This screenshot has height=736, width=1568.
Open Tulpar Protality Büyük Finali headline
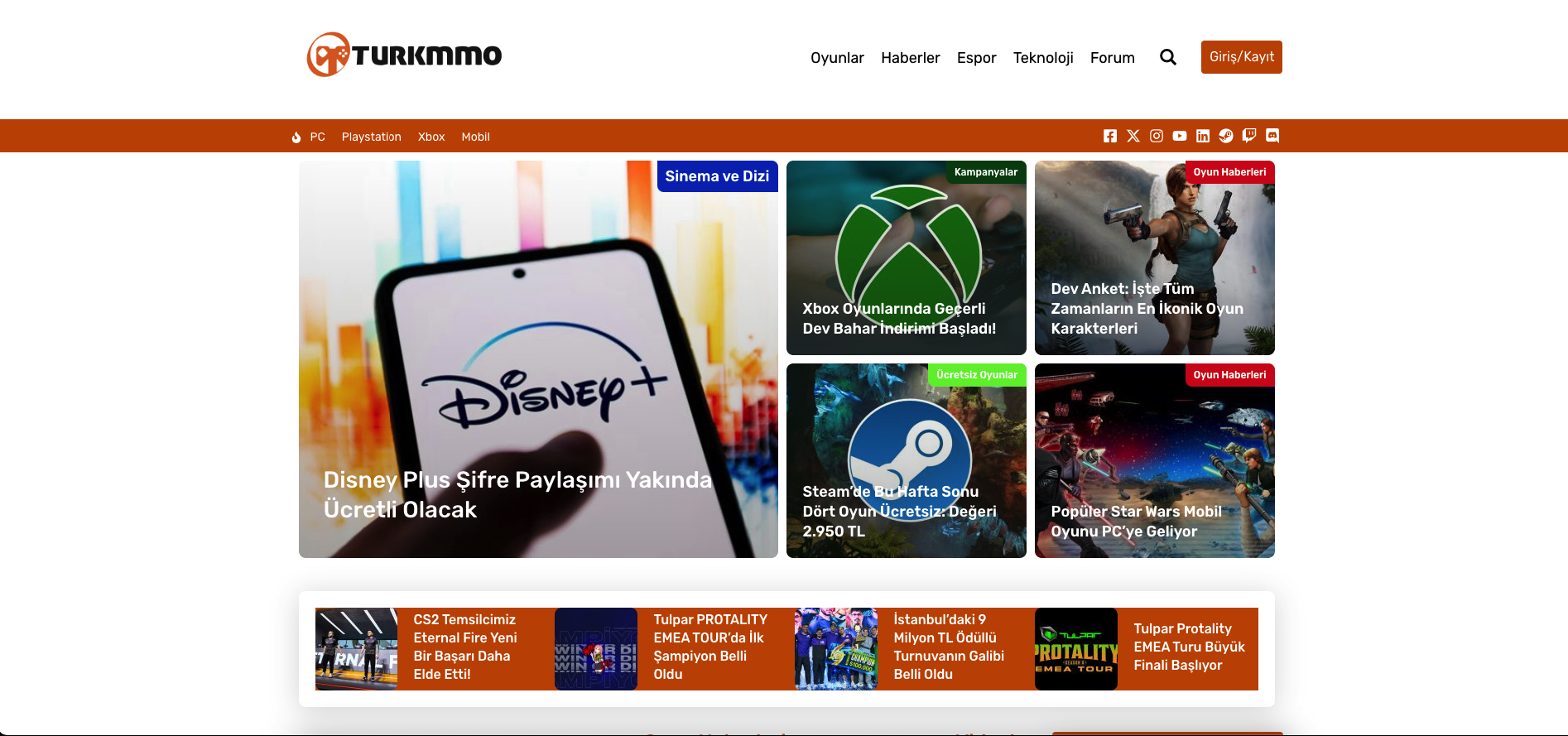[1189, 647]
